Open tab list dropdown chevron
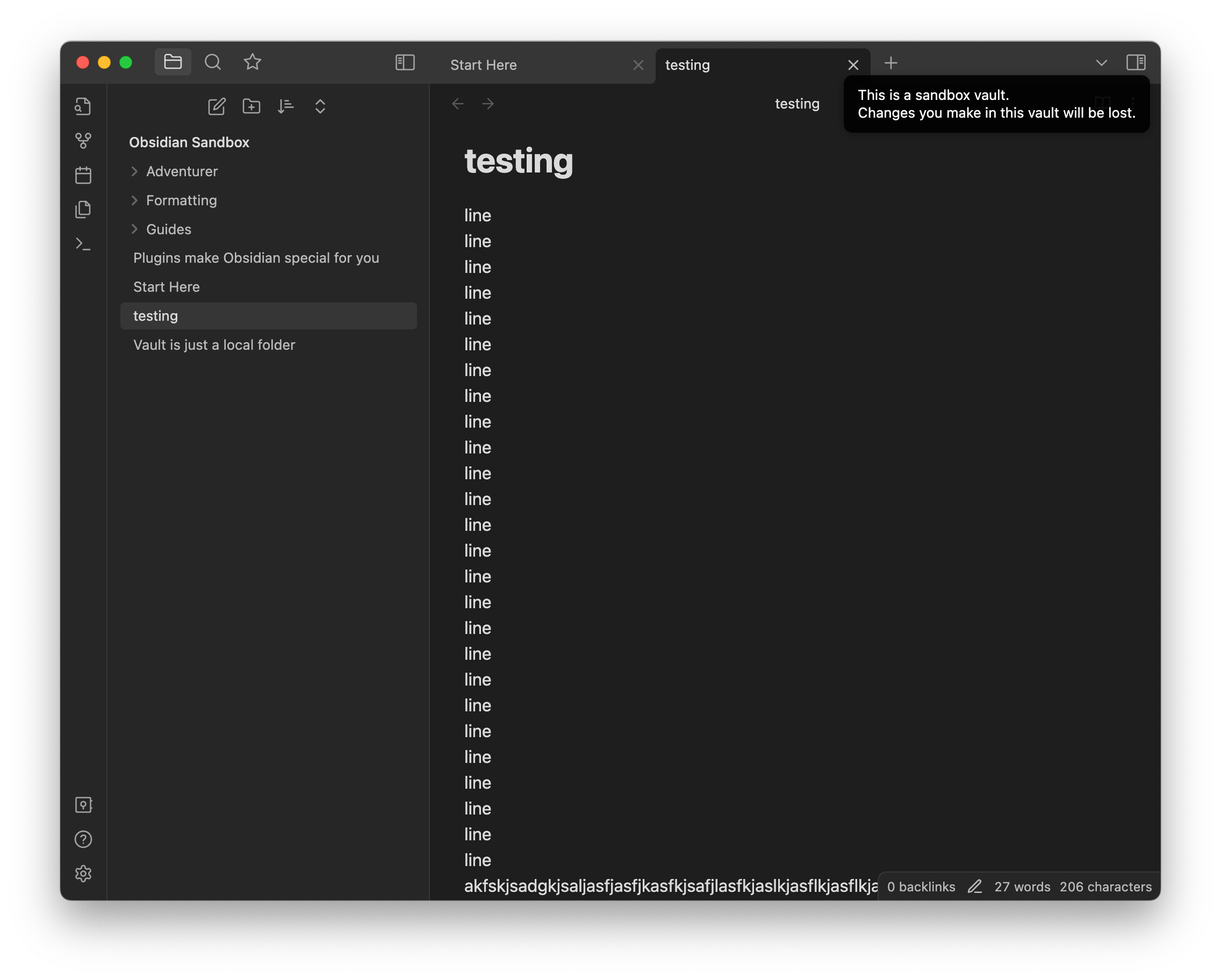1221x980 pixels. click(1101, 63)
